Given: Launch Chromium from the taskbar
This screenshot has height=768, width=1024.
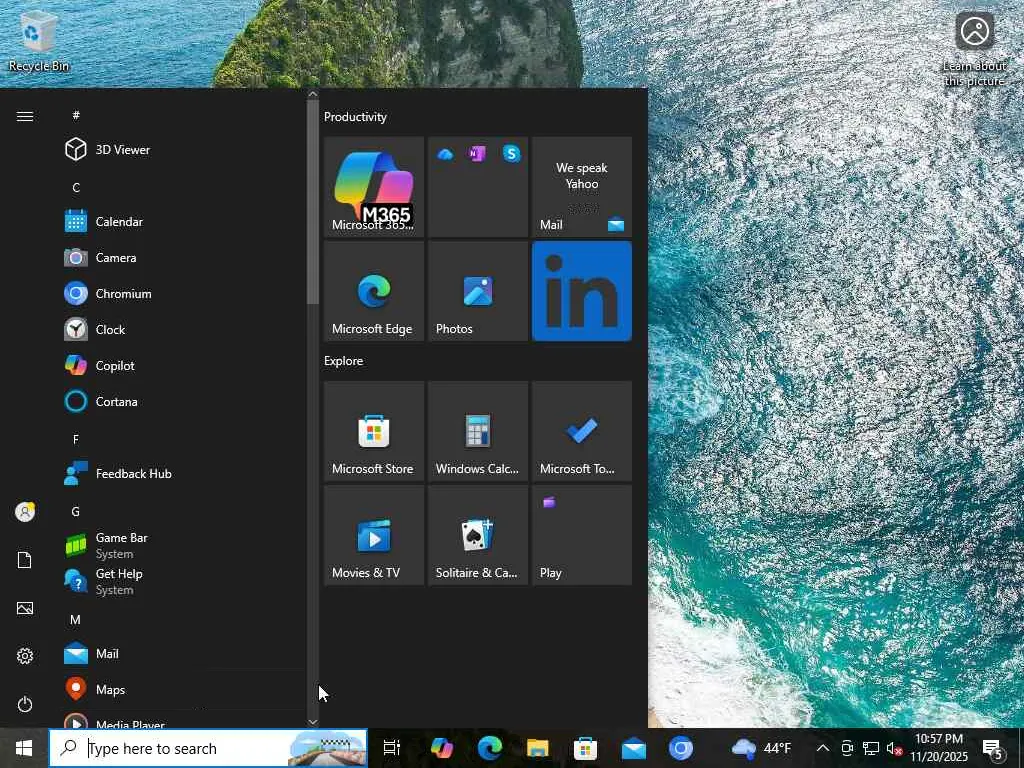Looking at the screenshot, I should 681,748.
